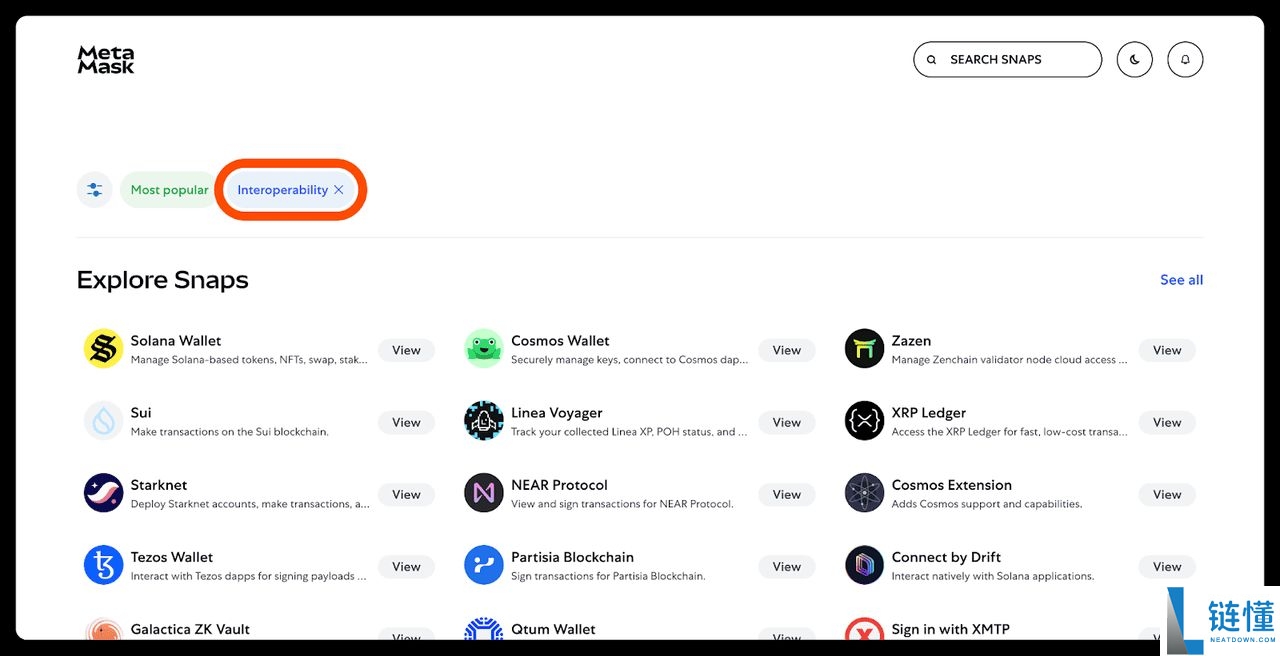The image size is (1280, 656).
Task: View the XRP Ledger snap
Action: pos(1167,422)
